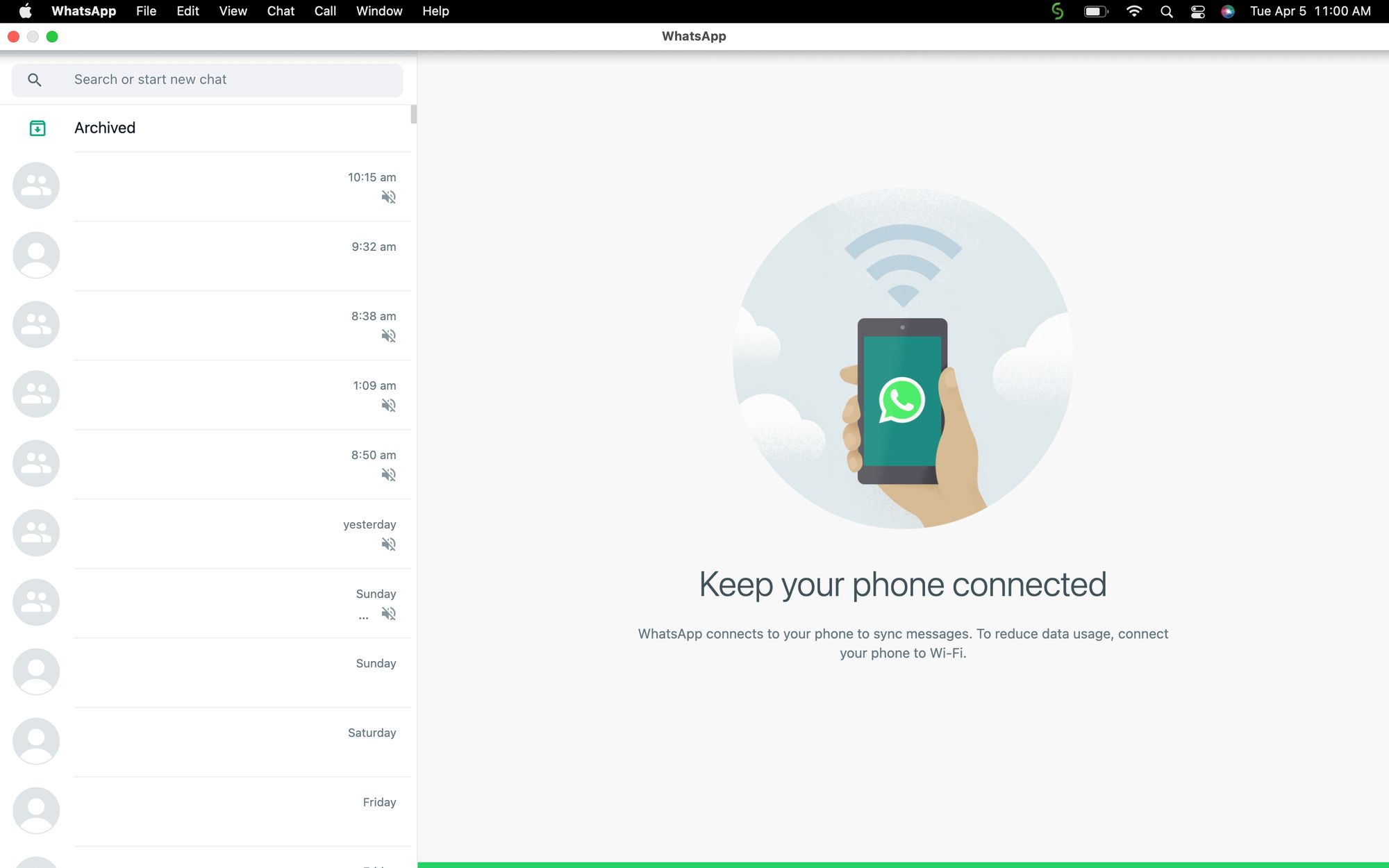Open the Archived chats folder
This screenshot has height=868, width=1389.
[x=105, y=127]
